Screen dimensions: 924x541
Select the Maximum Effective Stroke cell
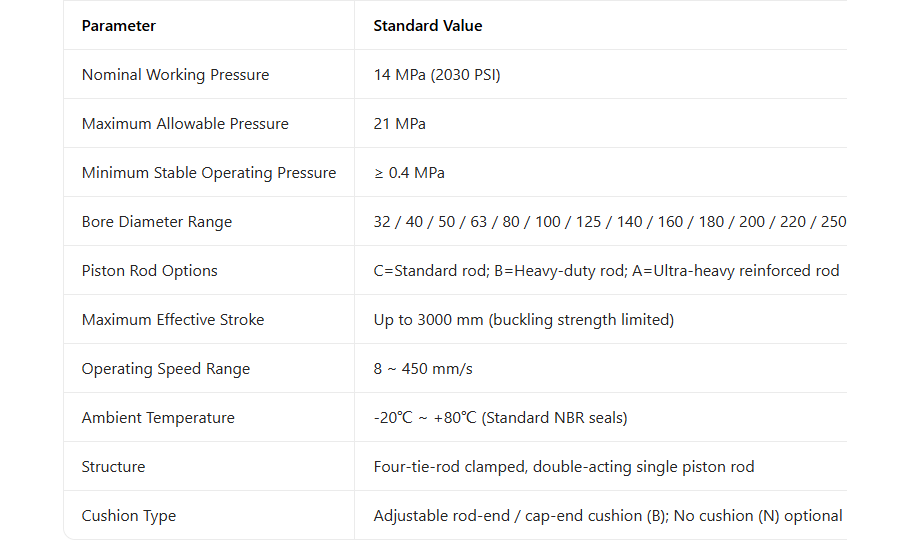tap(173, 320)
